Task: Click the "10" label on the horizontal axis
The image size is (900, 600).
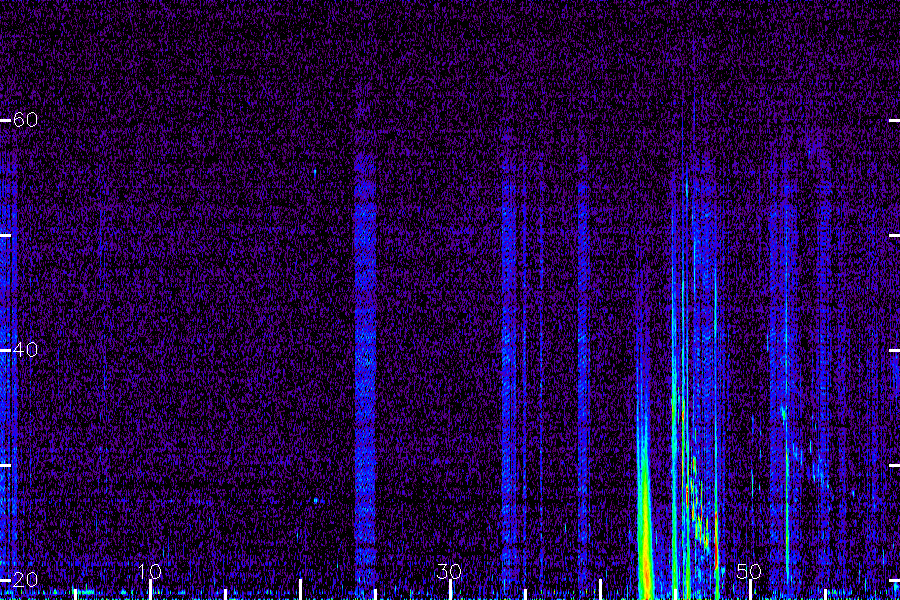Action: pyautogui.click(x=150, y=571)
